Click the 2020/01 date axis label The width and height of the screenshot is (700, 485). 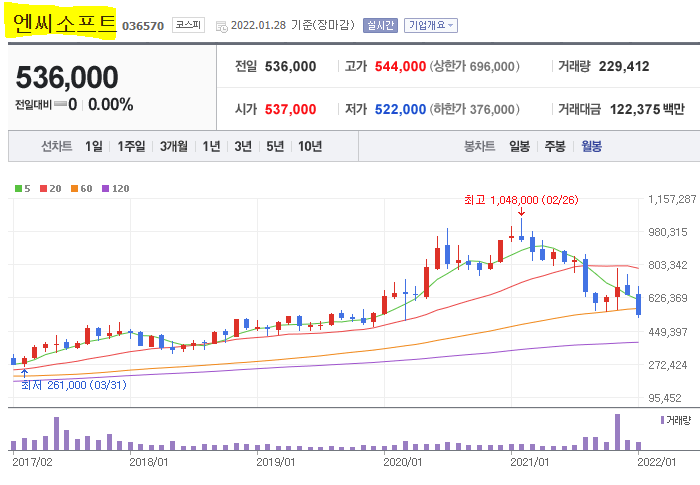coord(402,462)
